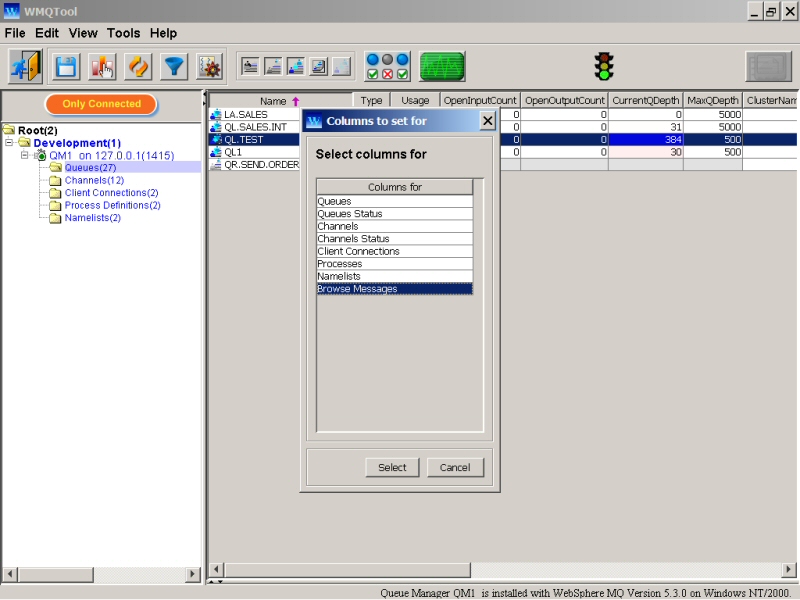Choose Client Connections in dialog list
The image size is (800, 600).
pyautogui.click(x=394, y=251)
